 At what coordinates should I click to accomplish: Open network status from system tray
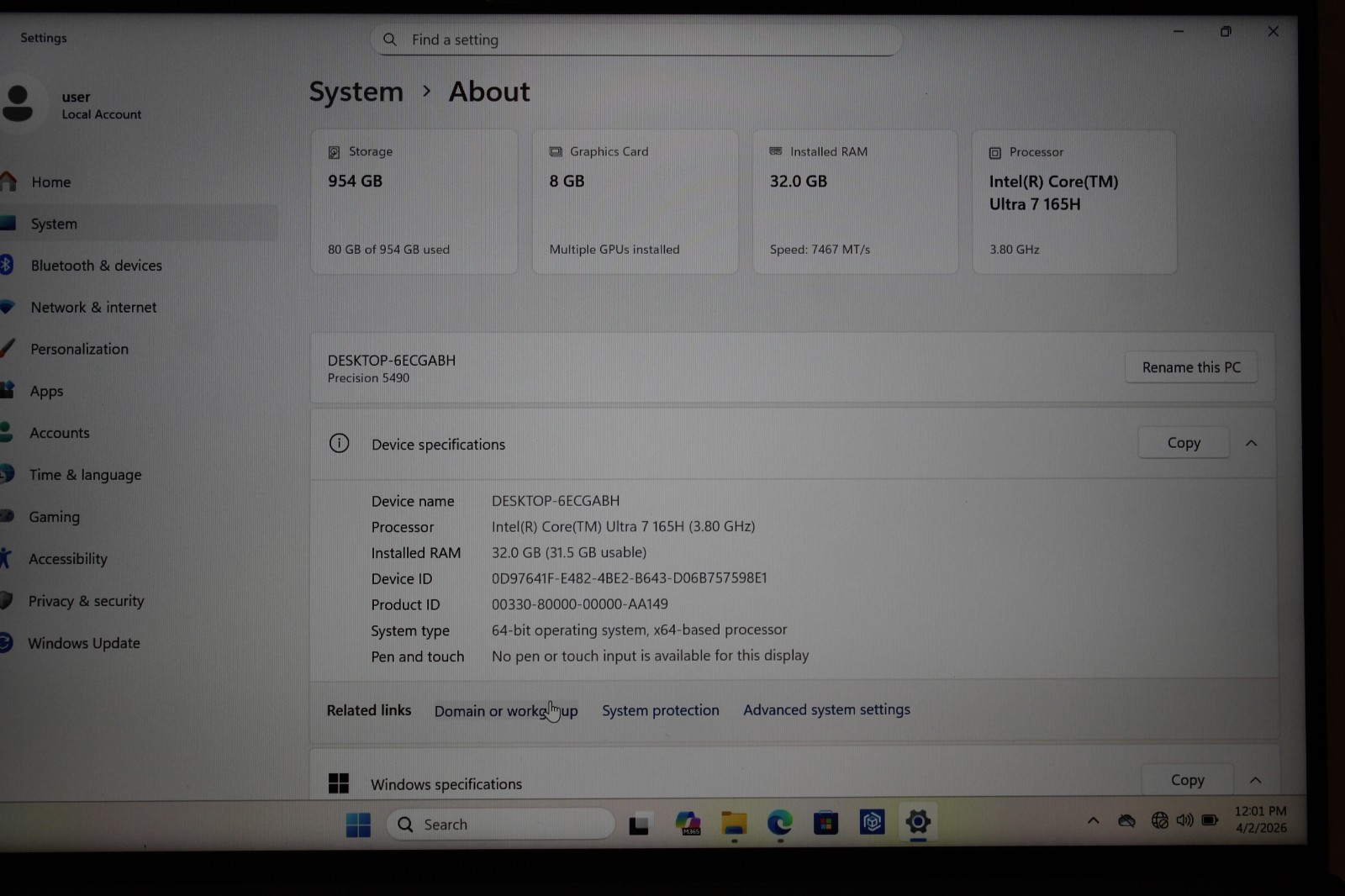1159,820
